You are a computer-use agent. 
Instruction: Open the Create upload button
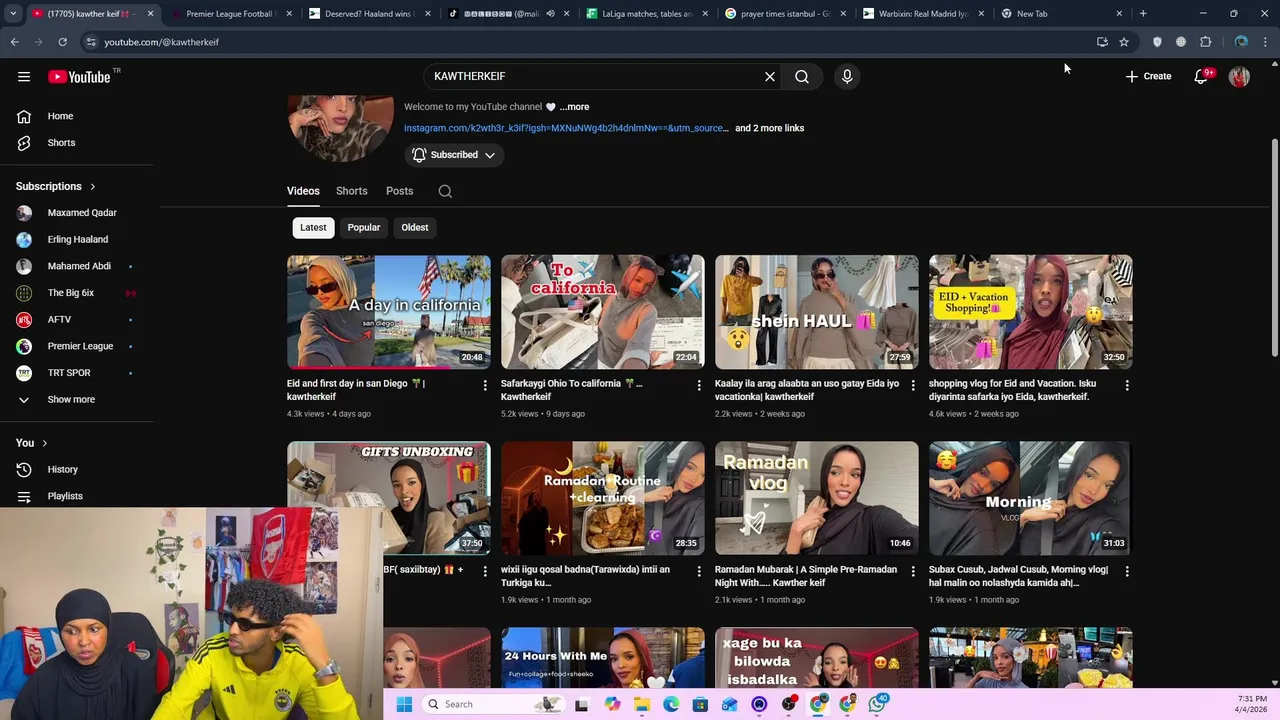pos(1148,76)
